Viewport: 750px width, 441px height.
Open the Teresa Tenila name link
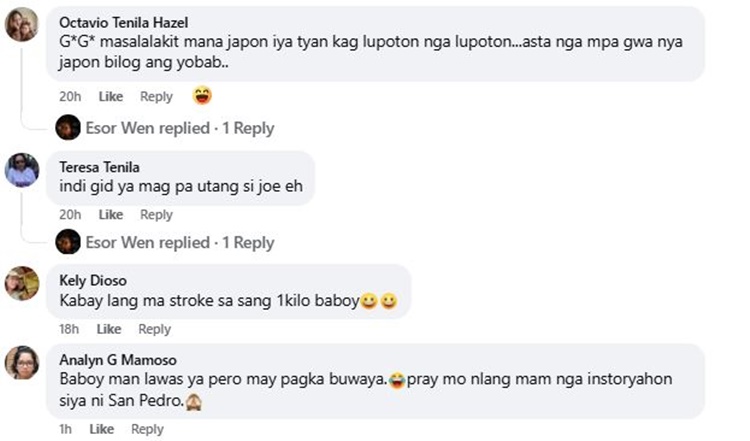point(102,167)
